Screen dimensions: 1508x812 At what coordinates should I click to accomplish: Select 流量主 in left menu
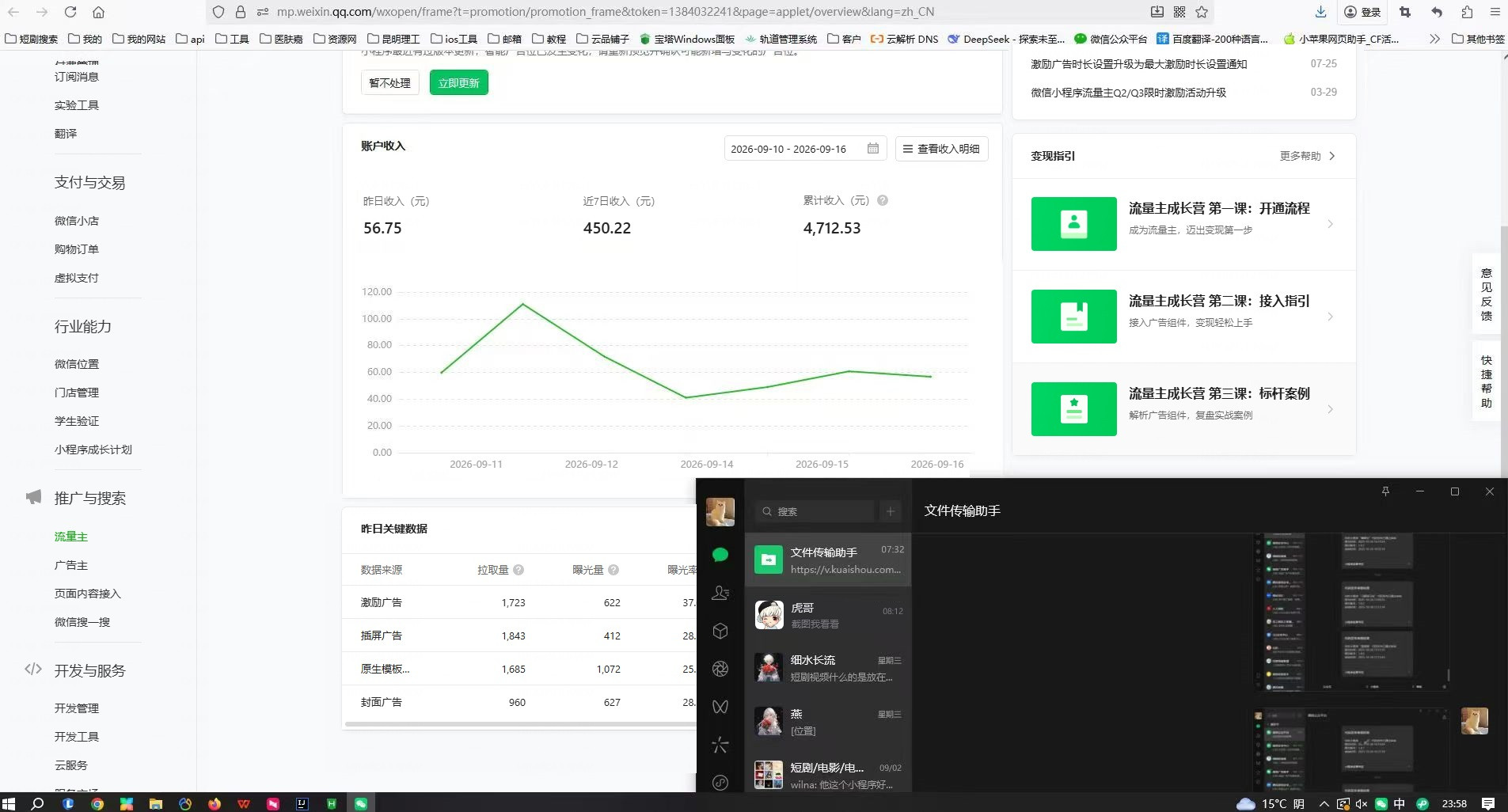[71, 537]
